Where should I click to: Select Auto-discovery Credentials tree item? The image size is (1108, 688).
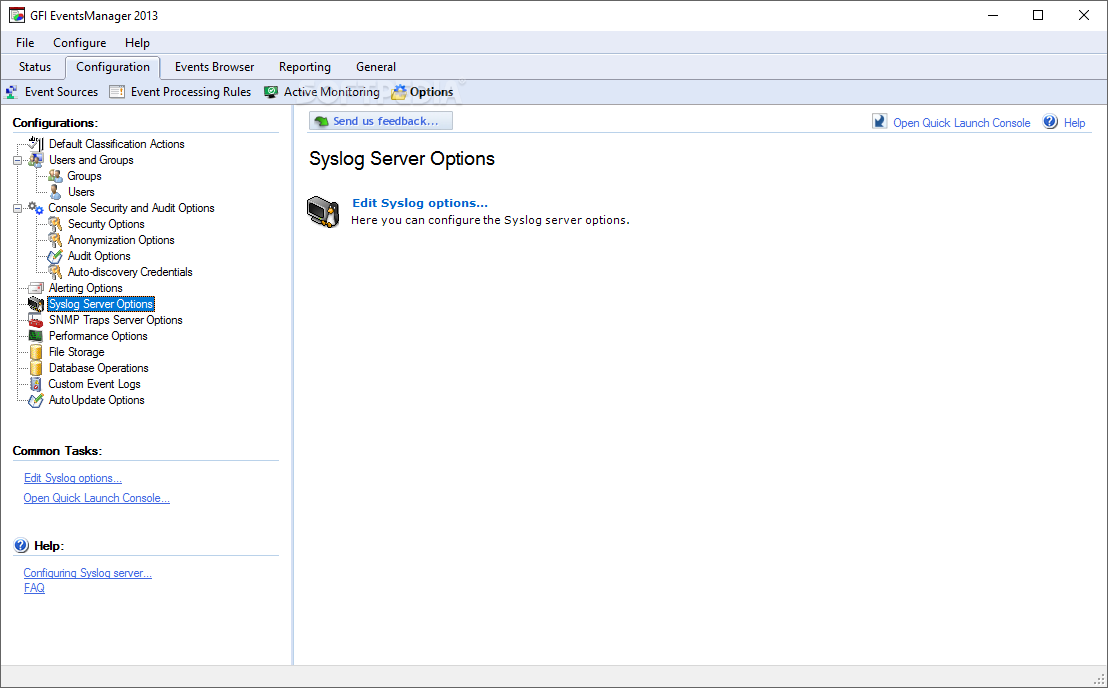pos(130,272)
